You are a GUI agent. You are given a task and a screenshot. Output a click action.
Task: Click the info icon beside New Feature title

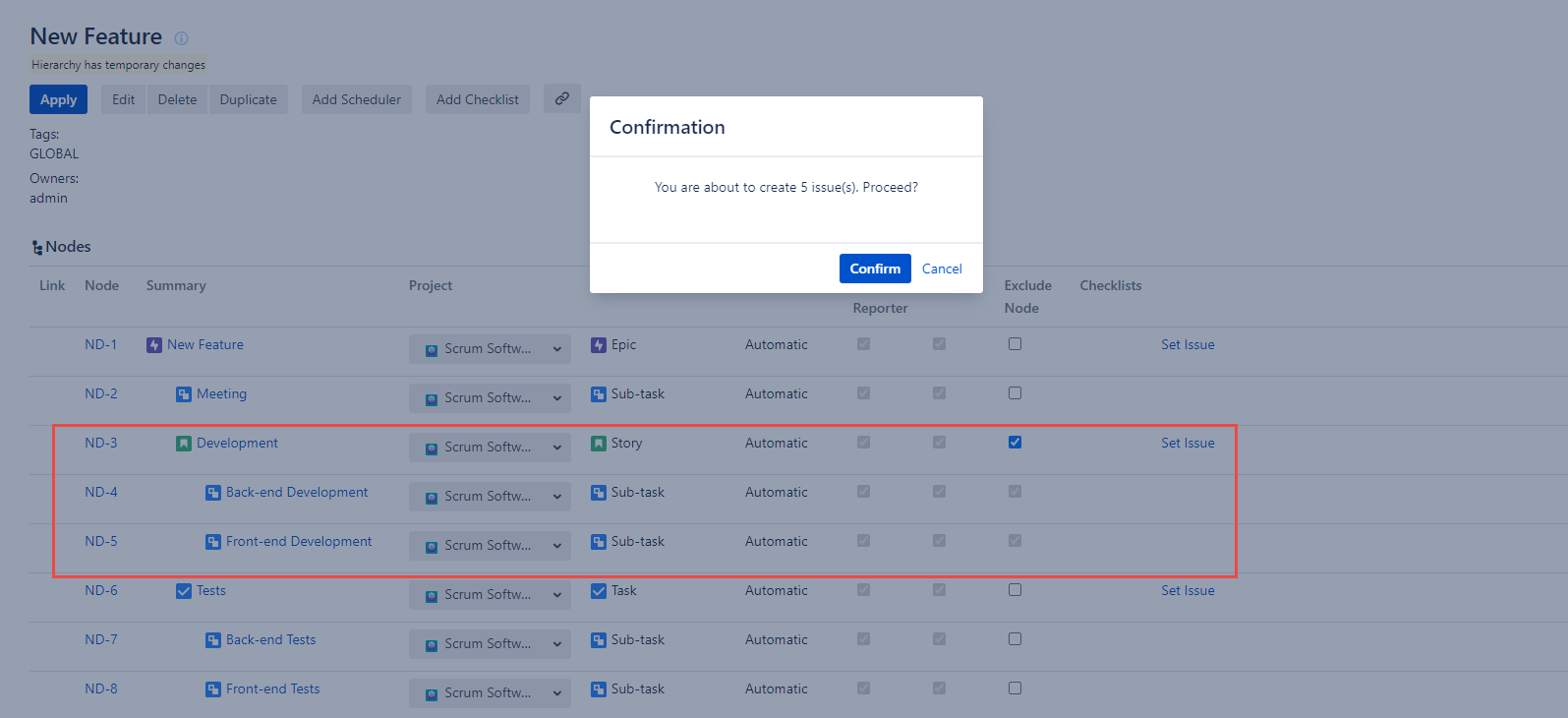(181, 38)
